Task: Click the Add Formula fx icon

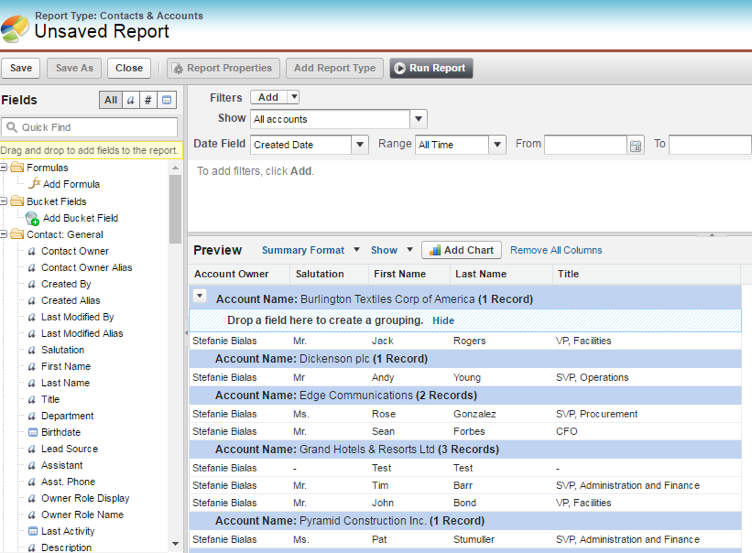Action: point(33,185)
